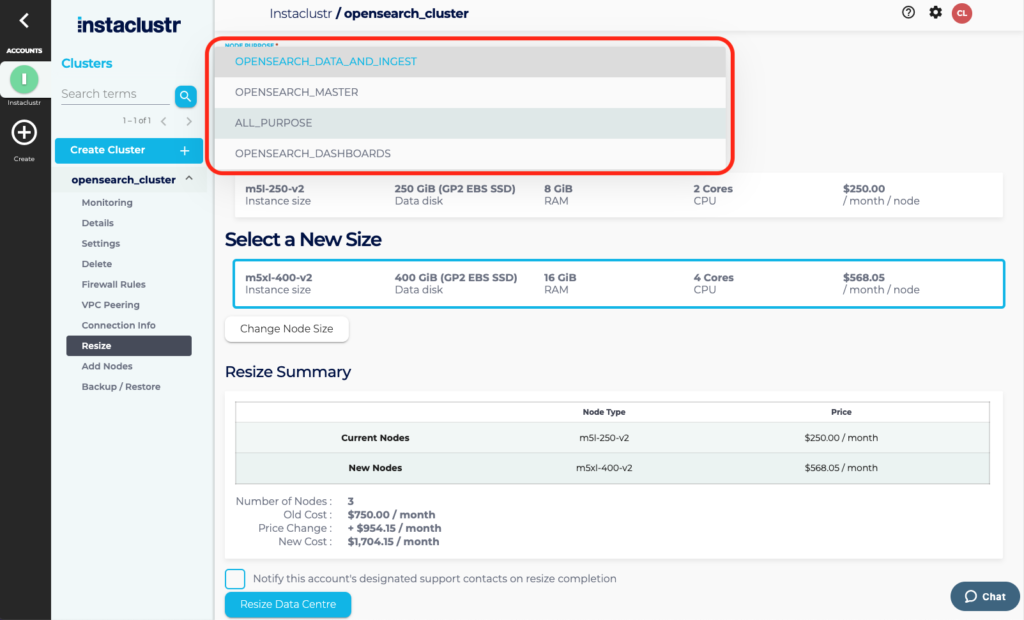Click the Create plus circle icon
Screen dimensions: 1024x620
[24, 133]
